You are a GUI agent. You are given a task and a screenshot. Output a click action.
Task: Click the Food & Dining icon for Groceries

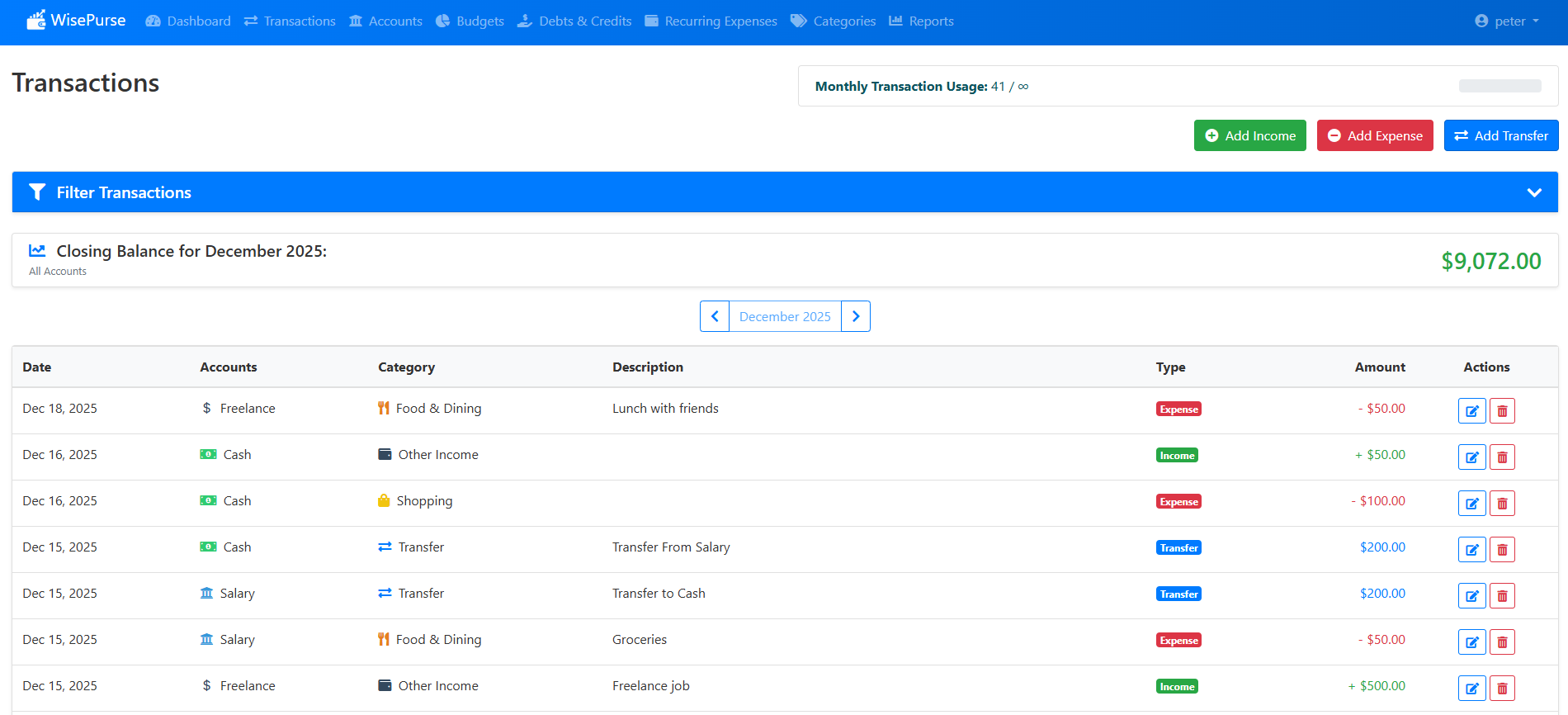(384, 639)
